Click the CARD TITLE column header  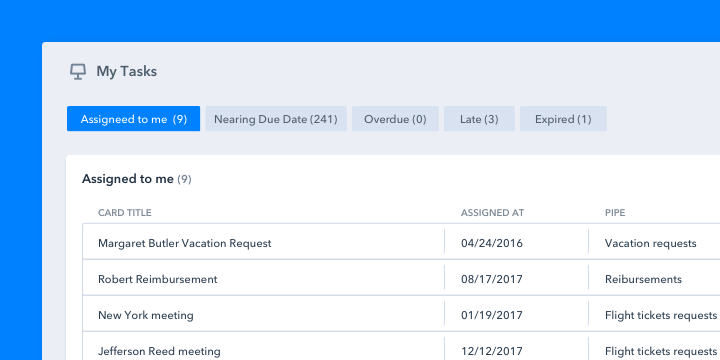[125, 213]
